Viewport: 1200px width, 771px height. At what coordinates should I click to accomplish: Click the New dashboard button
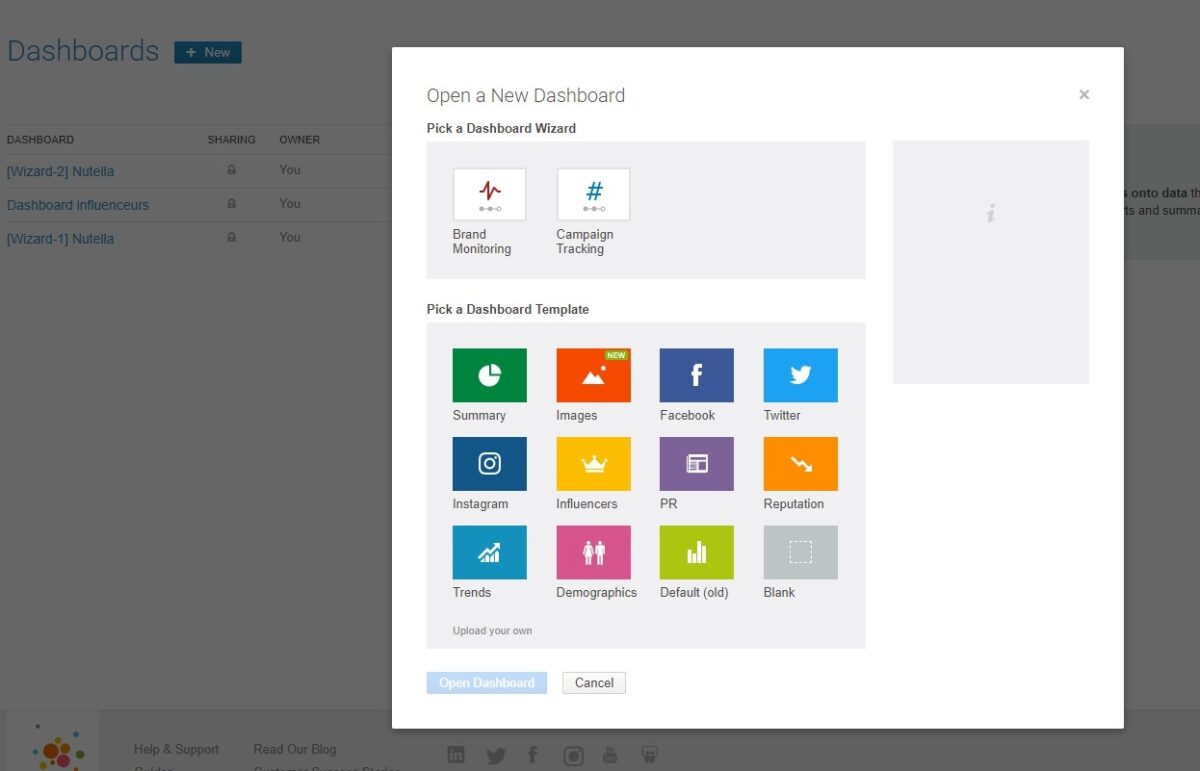pos(208,52)
